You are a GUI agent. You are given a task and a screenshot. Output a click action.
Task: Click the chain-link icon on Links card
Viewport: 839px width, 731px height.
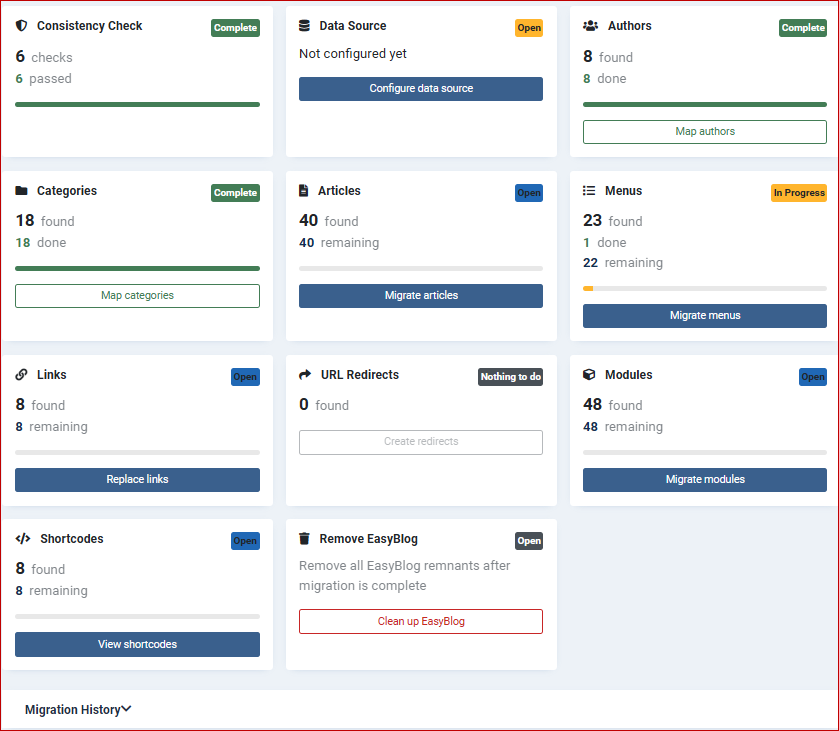(x=22, y=375)
